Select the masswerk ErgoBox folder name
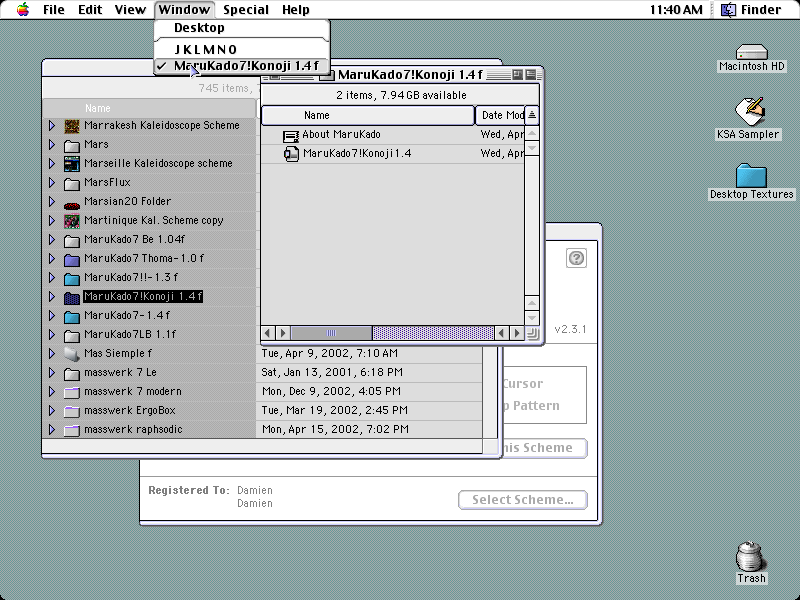The width and height of the screenshot is (800, 600). pos(130,410)
